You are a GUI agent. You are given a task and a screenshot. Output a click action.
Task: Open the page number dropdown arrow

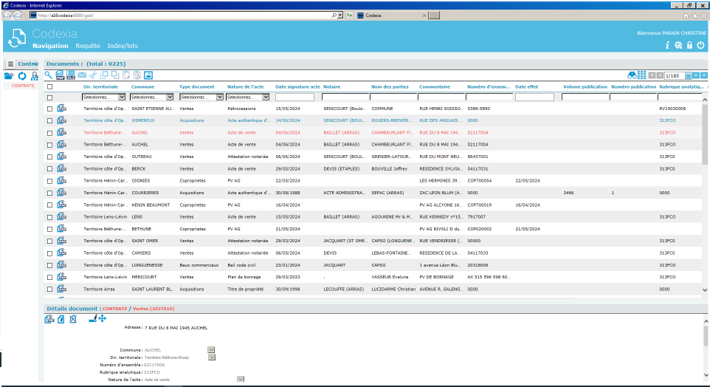(688, 76)
